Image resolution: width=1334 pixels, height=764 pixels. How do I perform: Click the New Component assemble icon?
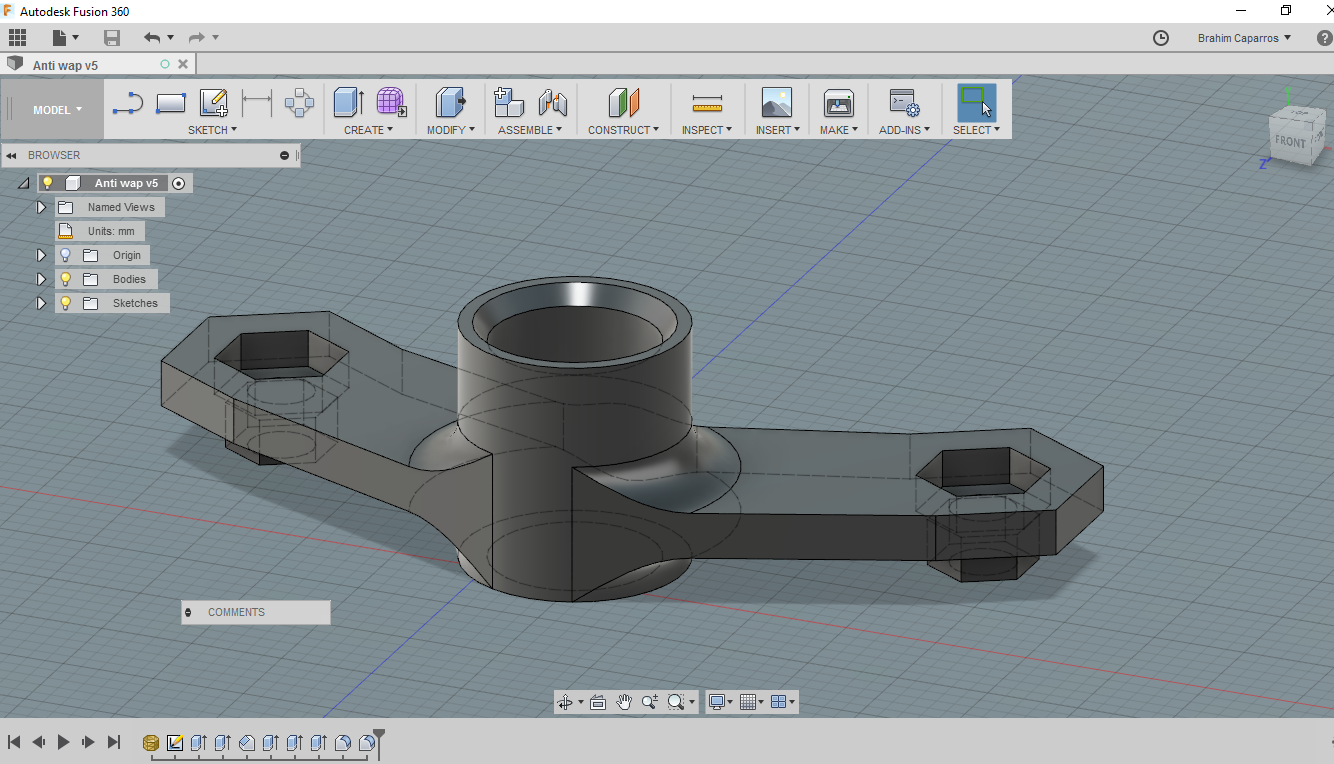pyautogui.click(x=509, y=102)
